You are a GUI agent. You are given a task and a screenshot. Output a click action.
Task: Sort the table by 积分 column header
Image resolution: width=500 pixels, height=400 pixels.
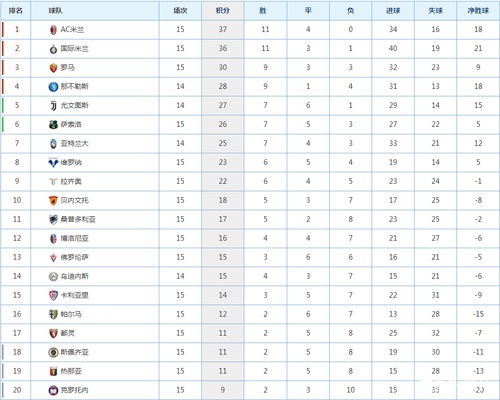point(223,11)
